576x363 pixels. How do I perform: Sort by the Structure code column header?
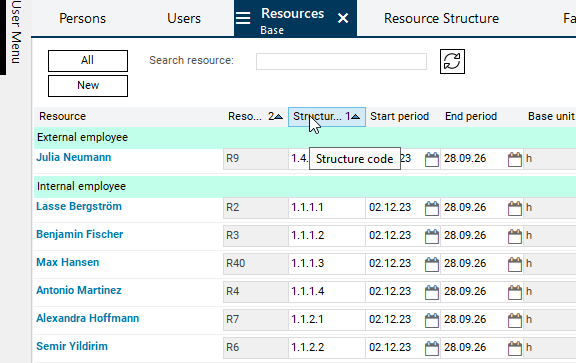(327, 116)
